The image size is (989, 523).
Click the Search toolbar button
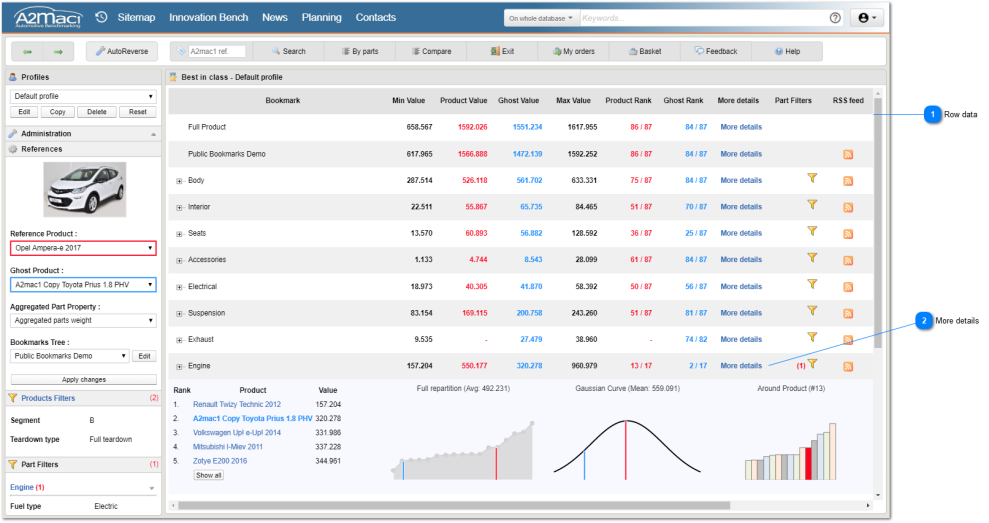click(288, 52)
